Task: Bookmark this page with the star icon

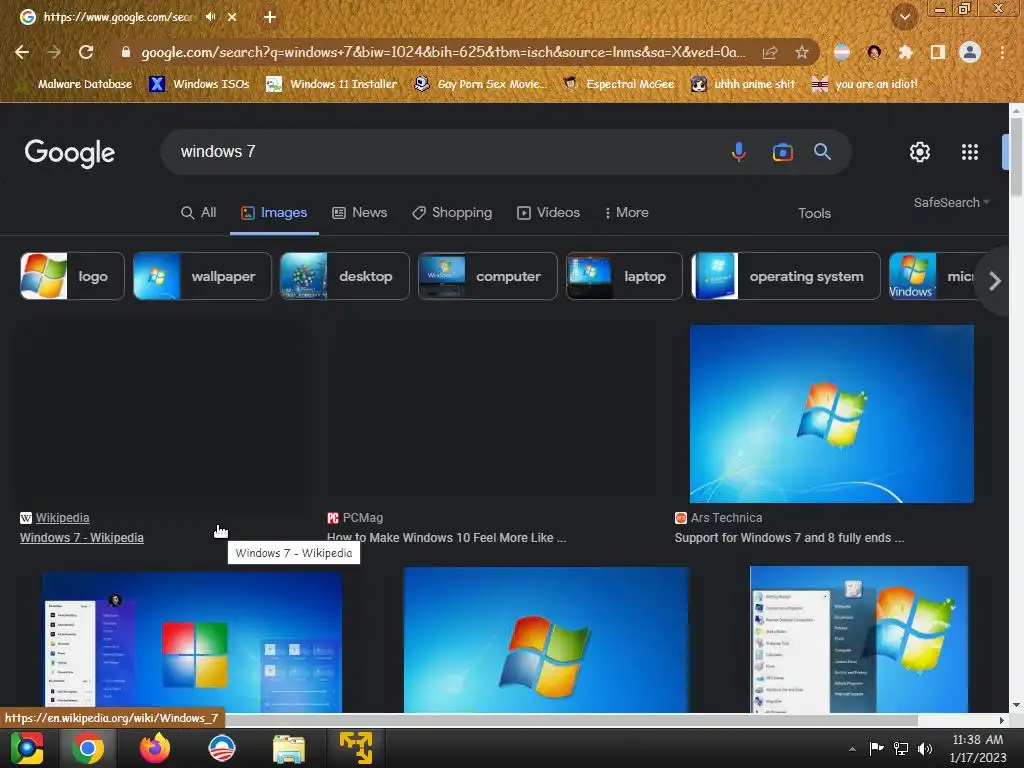Action: click(x=801, y=52)
